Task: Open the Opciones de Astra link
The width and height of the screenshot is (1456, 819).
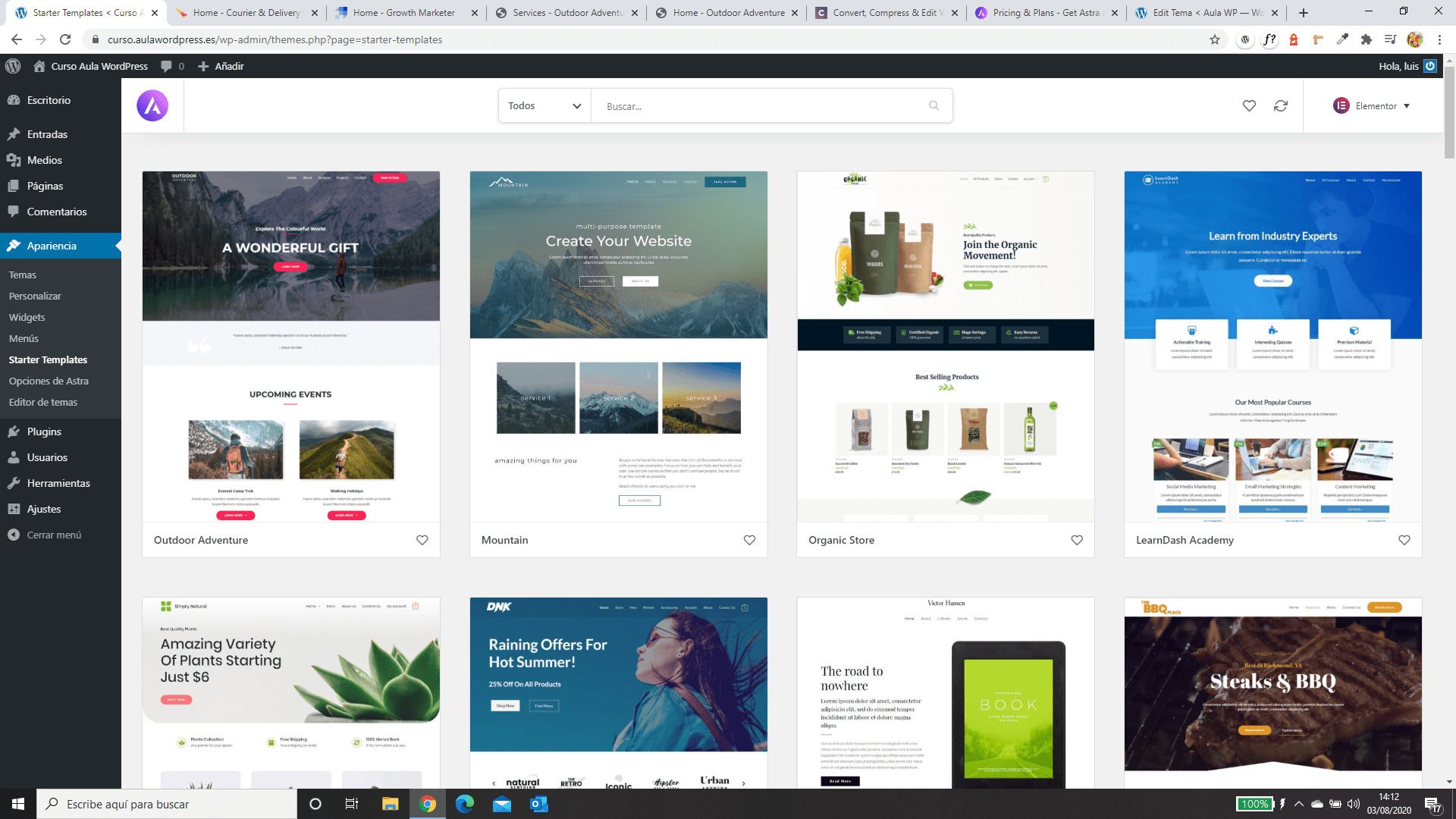Action: pos(49,381)
